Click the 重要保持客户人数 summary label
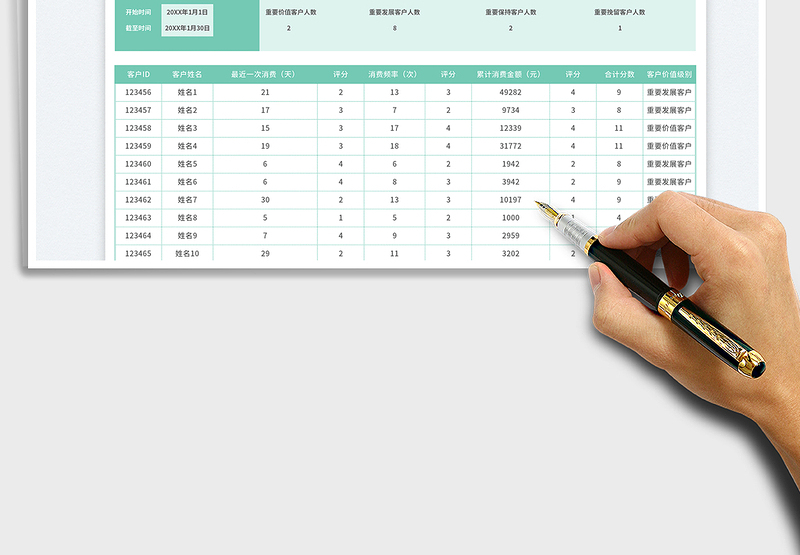Screen dimensions: 800x555 pyautogui.click(x=511, y=12)
